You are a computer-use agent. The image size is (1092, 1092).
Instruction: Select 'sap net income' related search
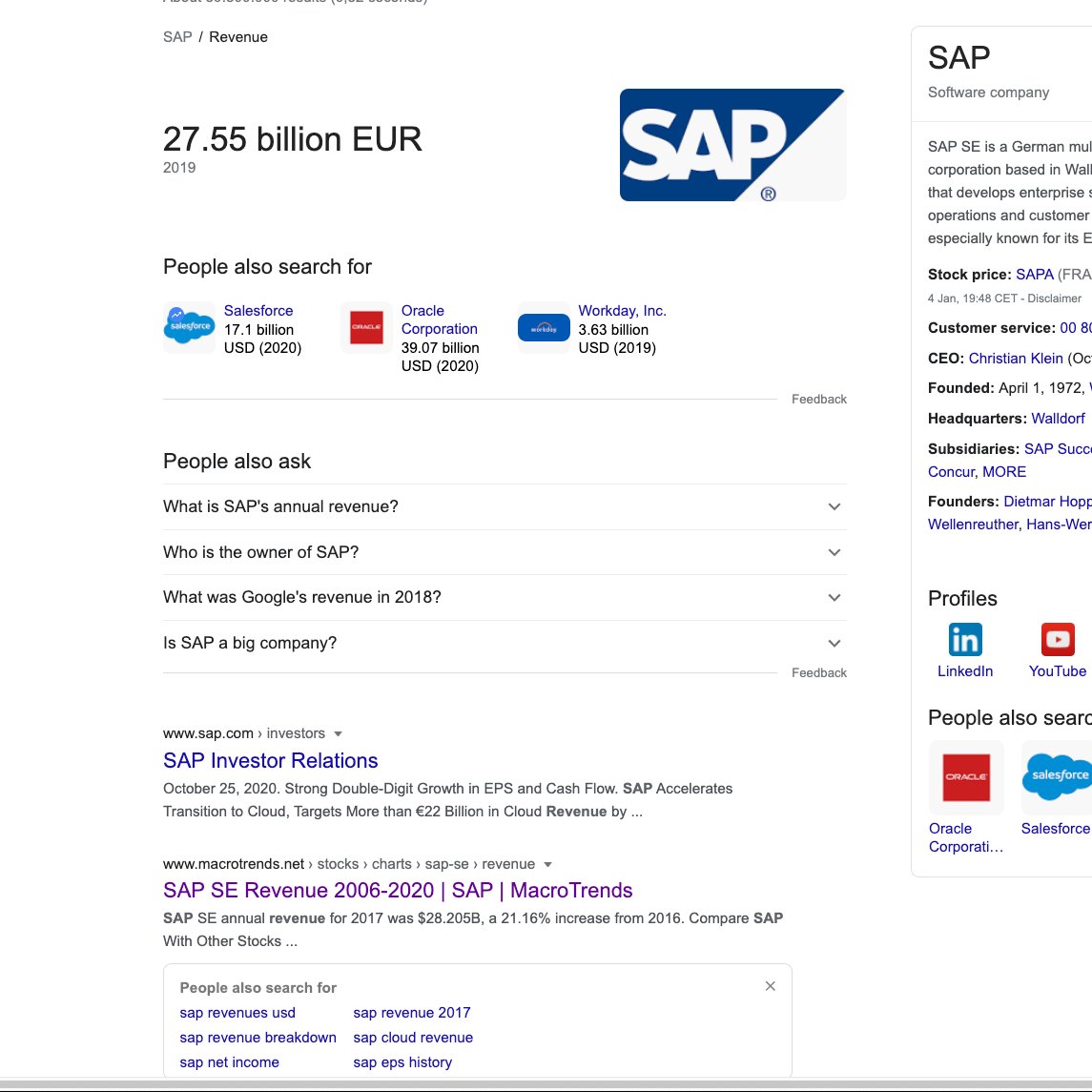point(229,1062)
